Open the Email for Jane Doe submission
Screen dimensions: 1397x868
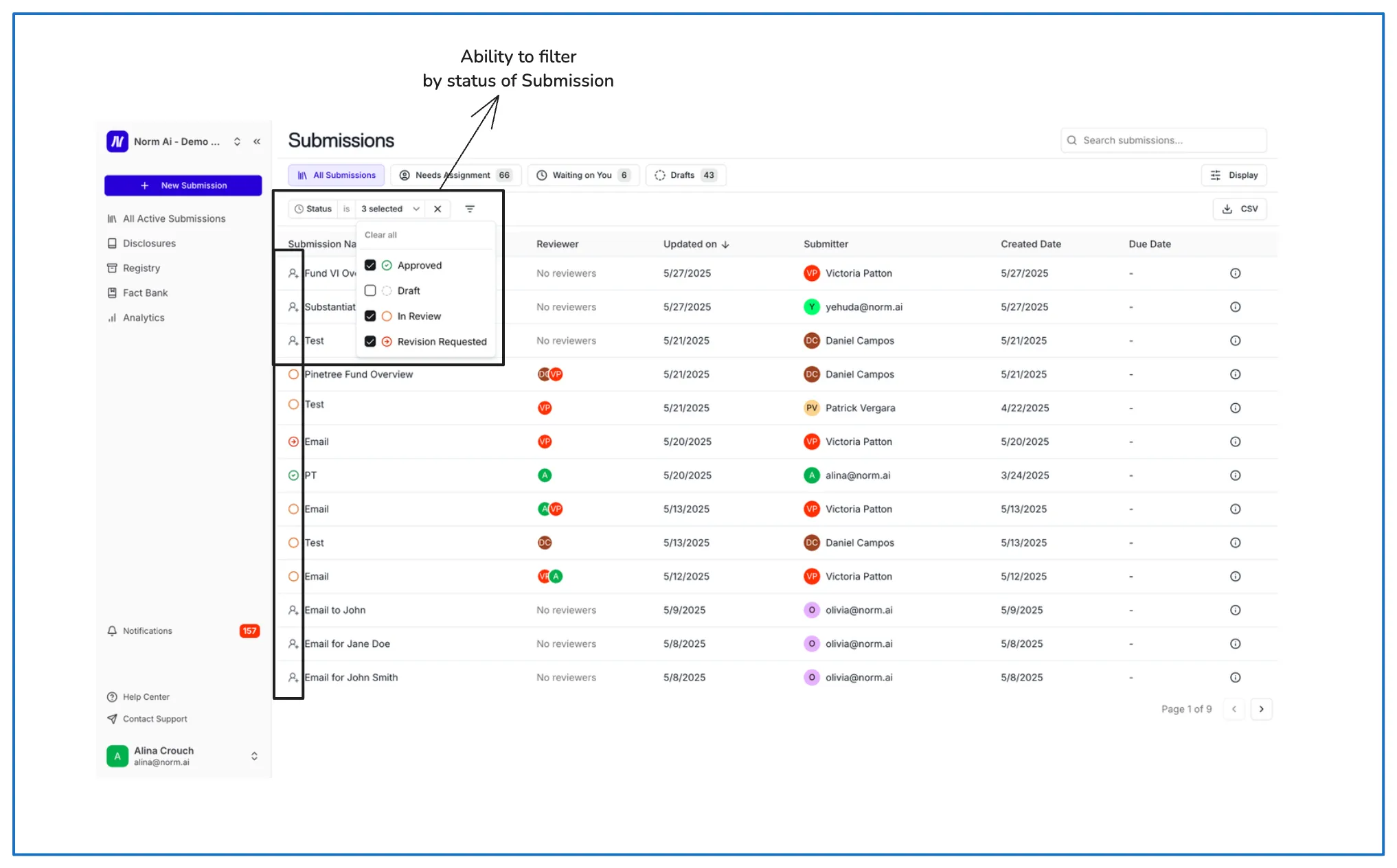[347, 643]
